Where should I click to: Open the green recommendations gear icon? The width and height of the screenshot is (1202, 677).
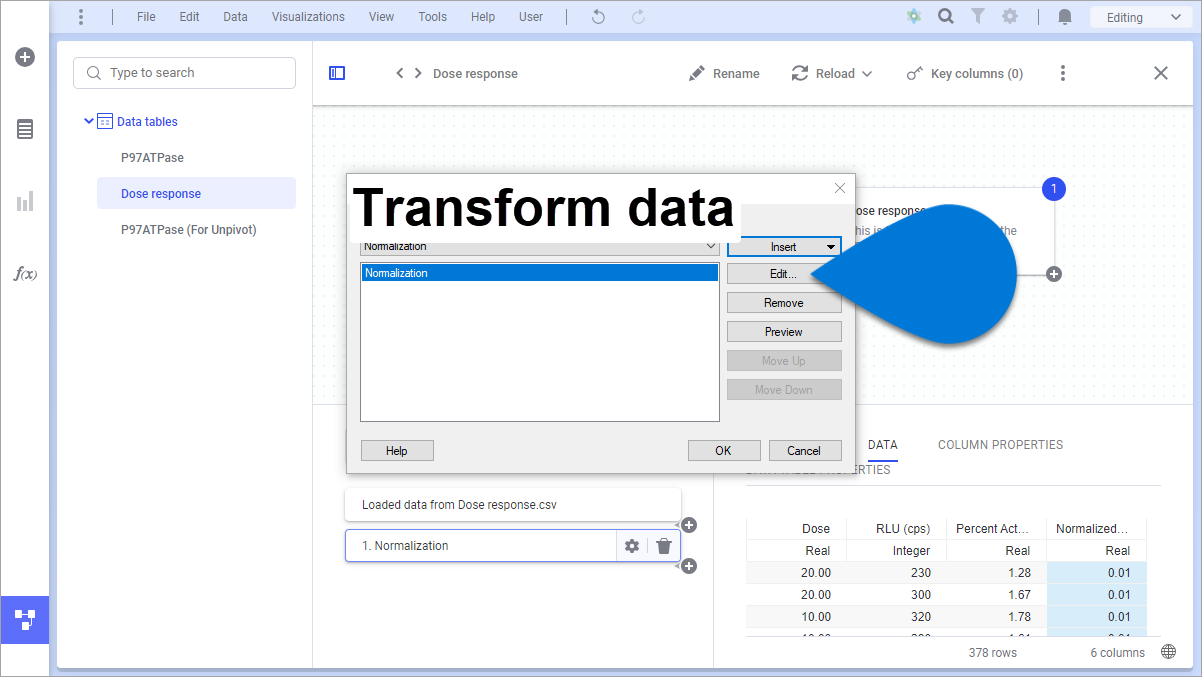913,17
